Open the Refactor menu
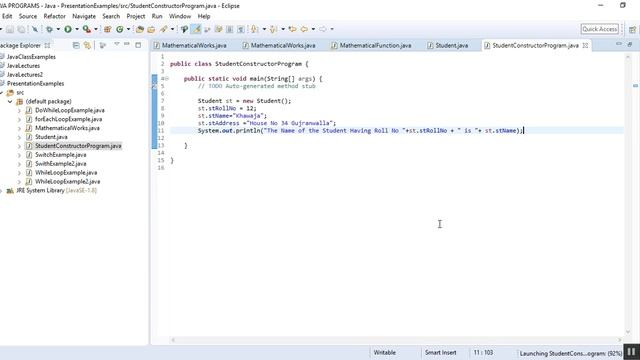This screenshot has height=360, width=640. [55, 16]
